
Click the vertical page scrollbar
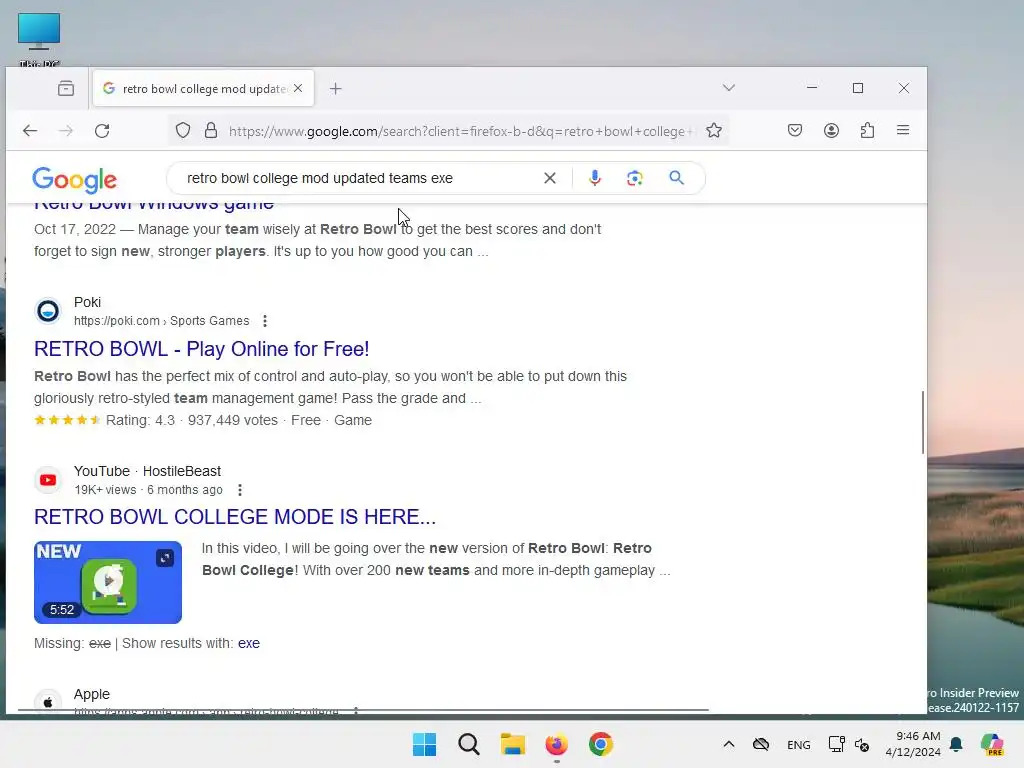click(923, 422)
